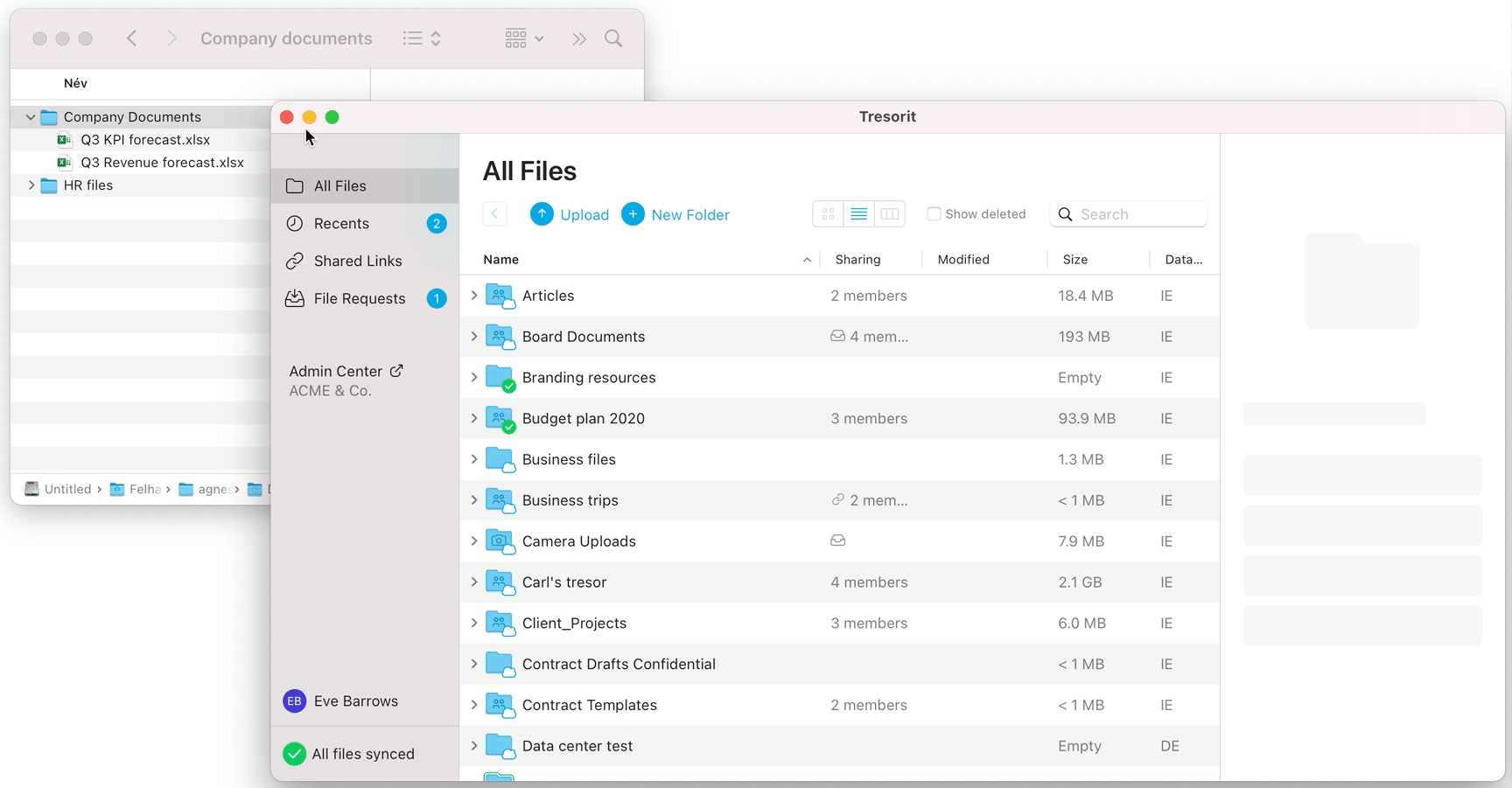Sort by the Modified column header
This screenshot has height=788, width=1512.
[x=963, y=260]
